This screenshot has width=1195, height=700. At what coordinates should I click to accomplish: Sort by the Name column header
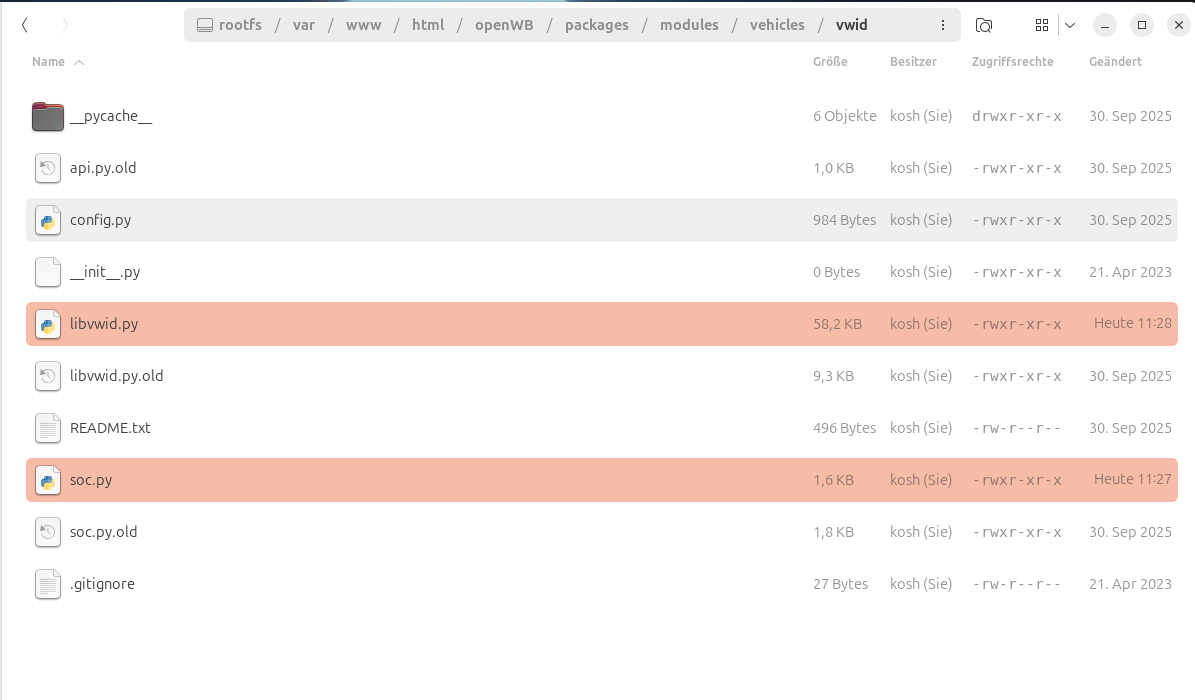click(x=48, y=62)
